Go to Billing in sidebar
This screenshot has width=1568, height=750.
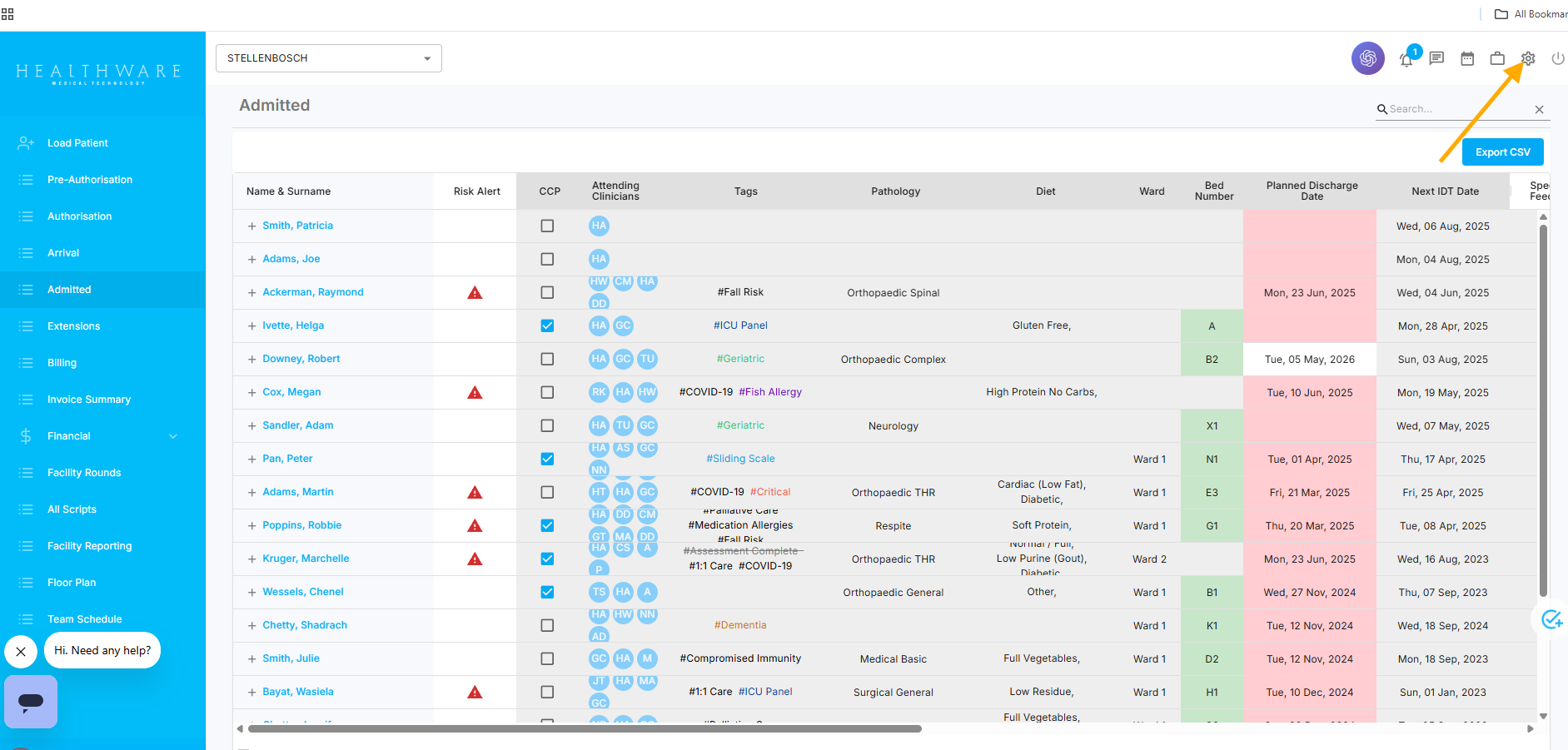click(x=62, y=363)
